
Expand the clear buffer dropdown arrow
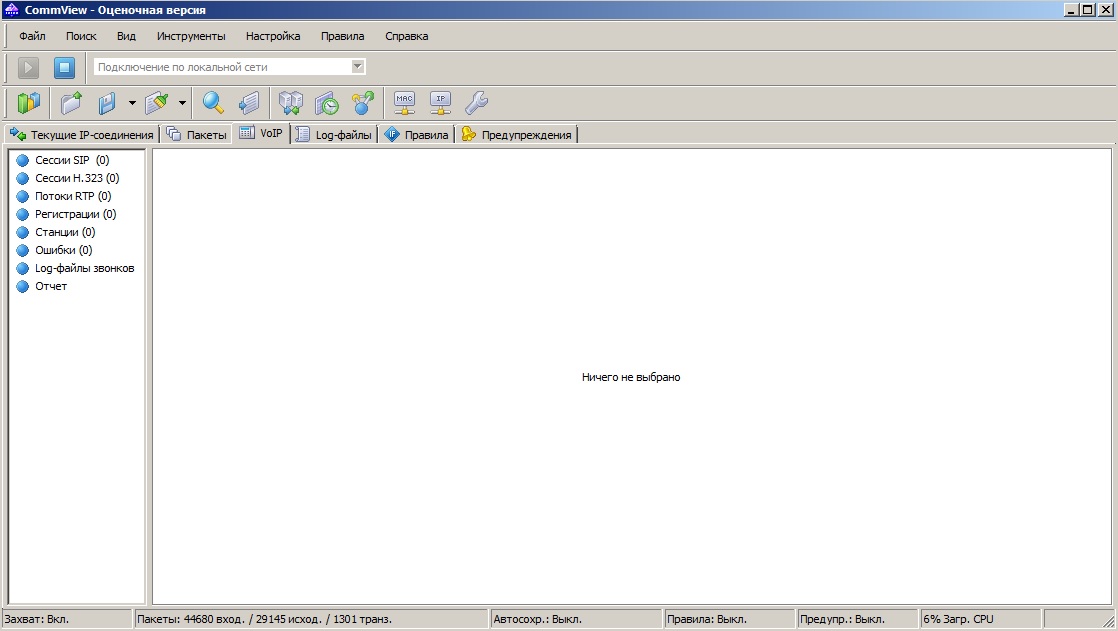click(x=183, y=103)
